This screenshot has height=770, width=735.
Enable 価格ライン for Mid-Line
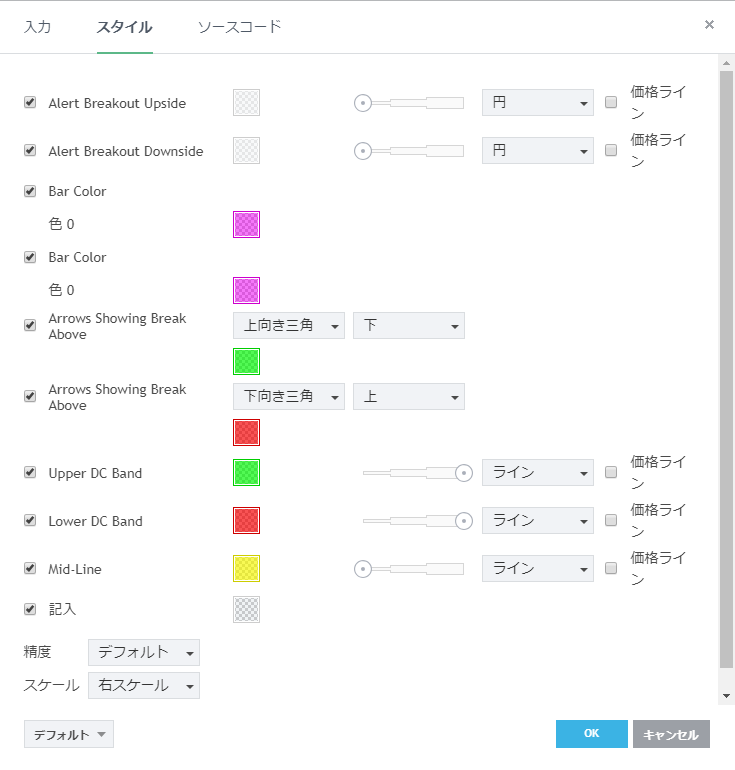pyautogui.click(x=611, y=568)
